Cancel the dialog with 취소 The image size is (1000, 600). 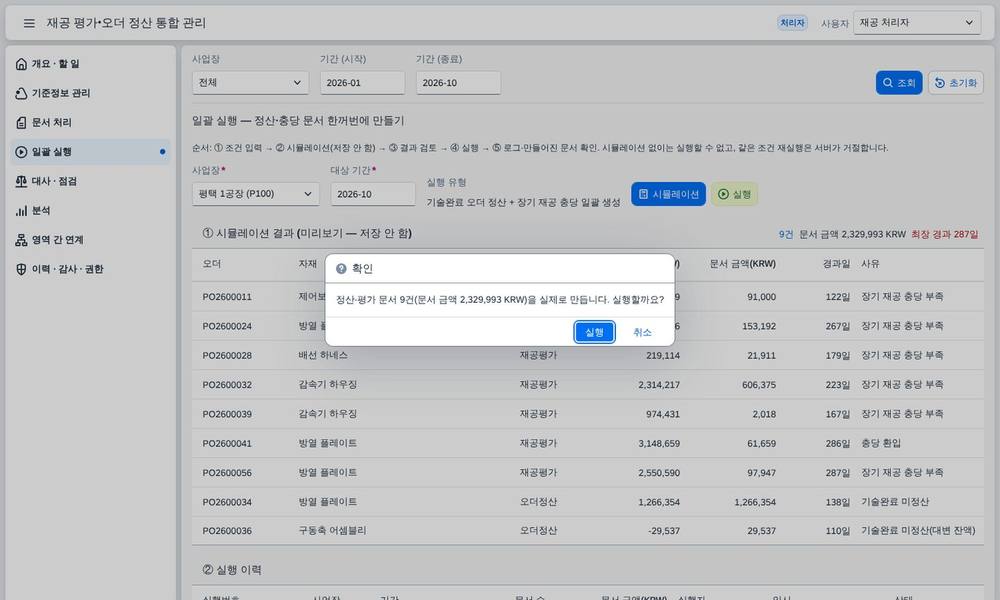[642, 332]
